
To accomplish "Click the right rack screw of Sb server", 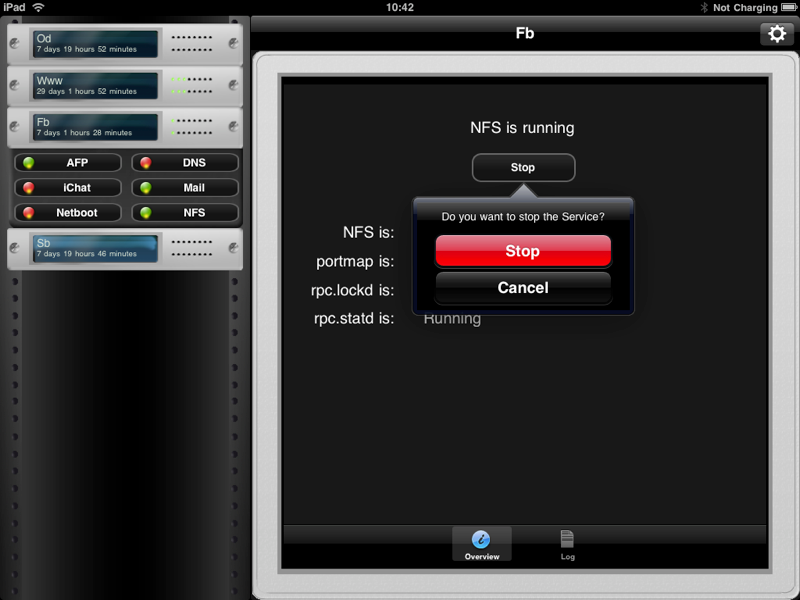I will point(234,248).
